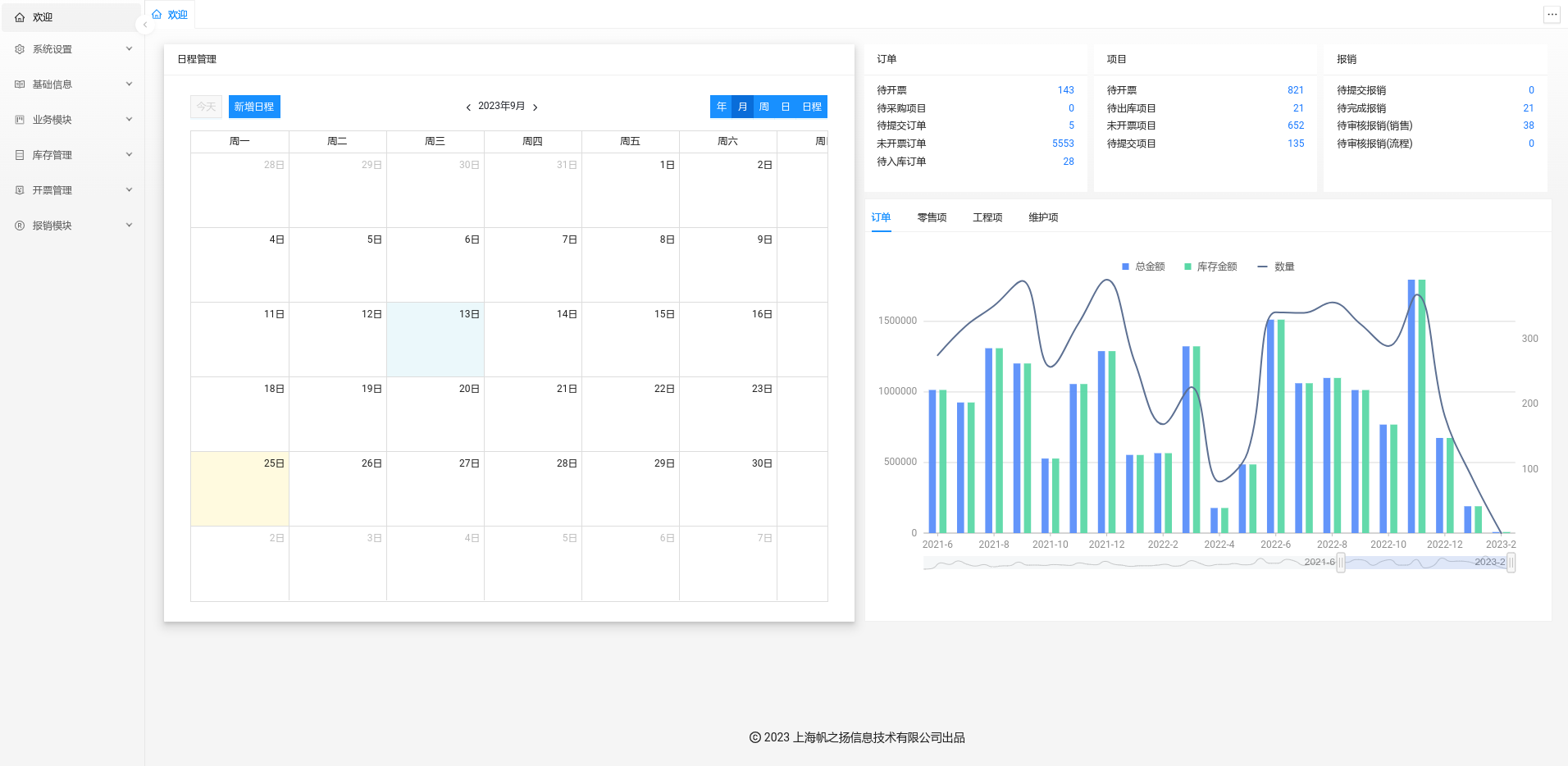Click the 报销模块 sidebar icon

point(20,226)
